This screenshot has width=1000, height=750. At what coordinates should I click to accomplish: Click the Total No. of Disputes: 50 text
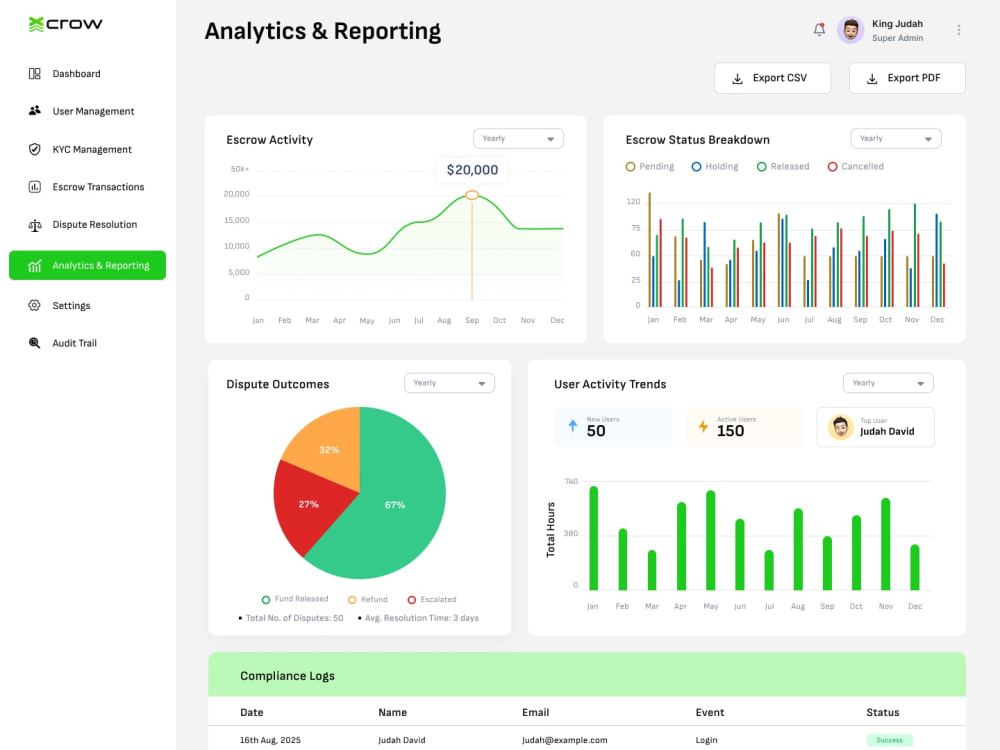click(x=294, y=618)
